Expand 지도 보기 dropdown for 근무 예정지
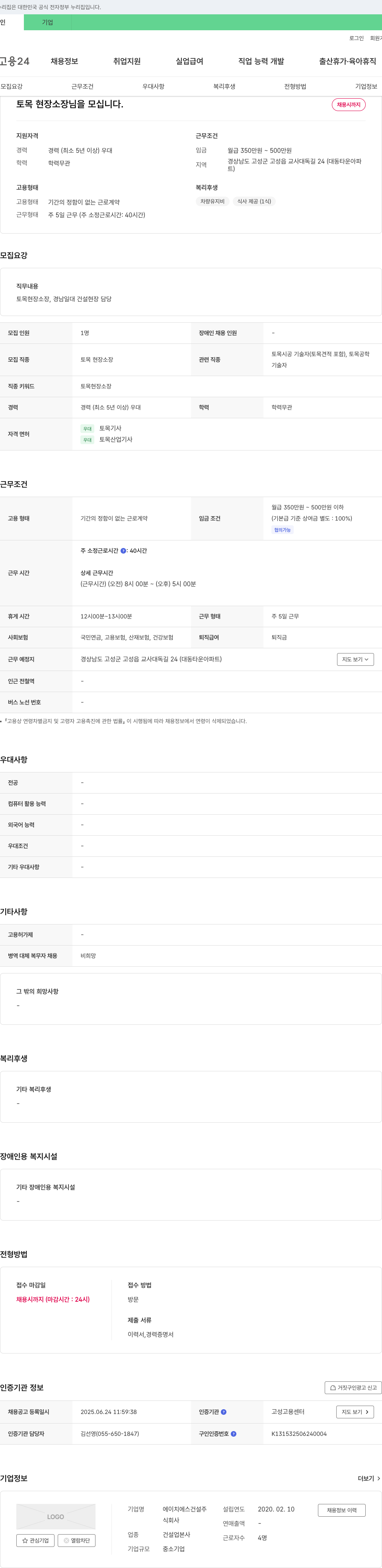Viewport: 382px width, 1568px height. click(x=355, y=659)
